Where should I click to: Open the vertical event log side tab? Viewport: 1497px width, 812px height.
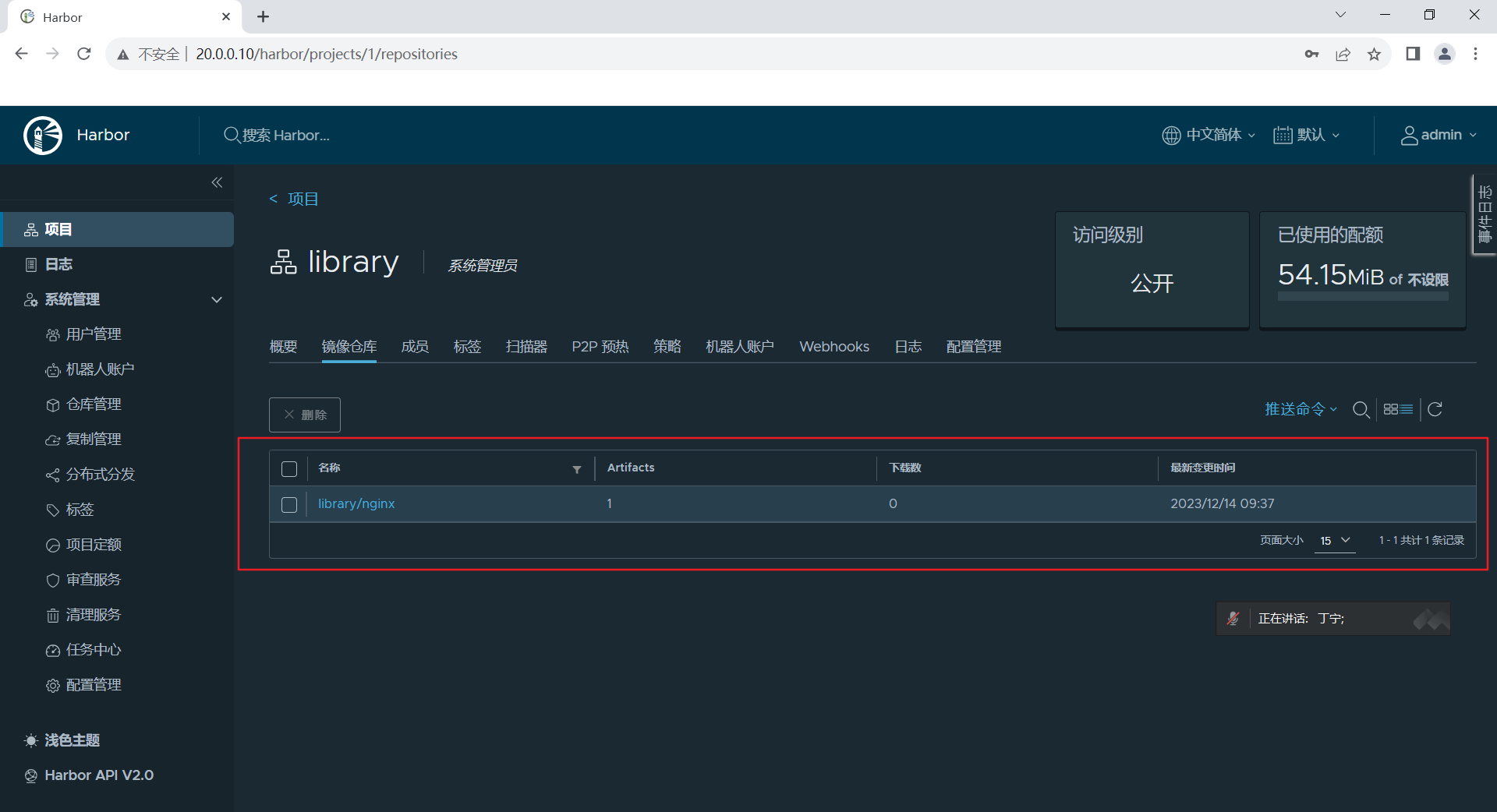pos(1485,214)
